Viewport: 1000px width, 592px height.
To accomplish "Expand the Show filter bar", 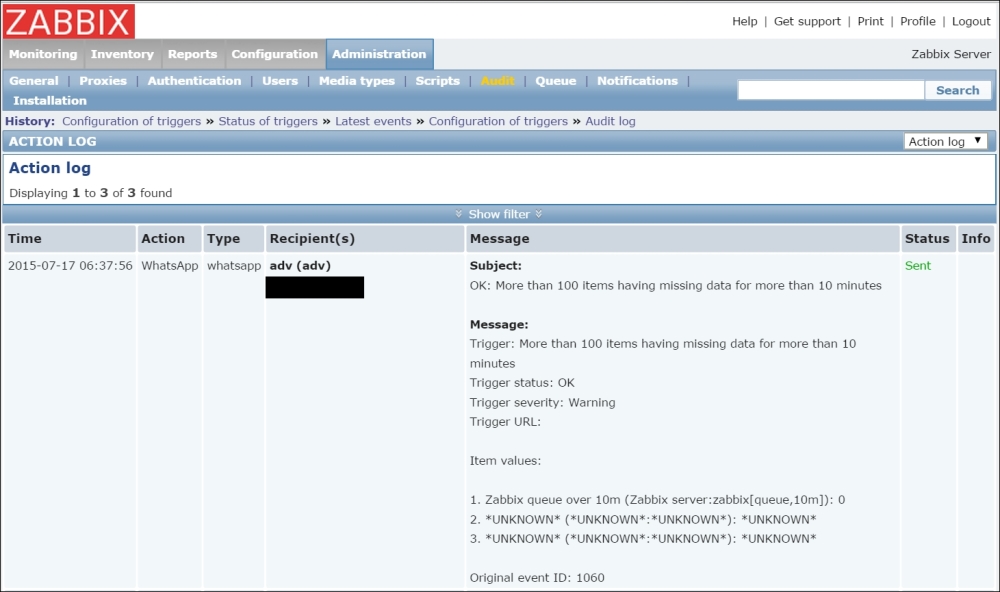I will pyautogui.click(x=498, y=214).
